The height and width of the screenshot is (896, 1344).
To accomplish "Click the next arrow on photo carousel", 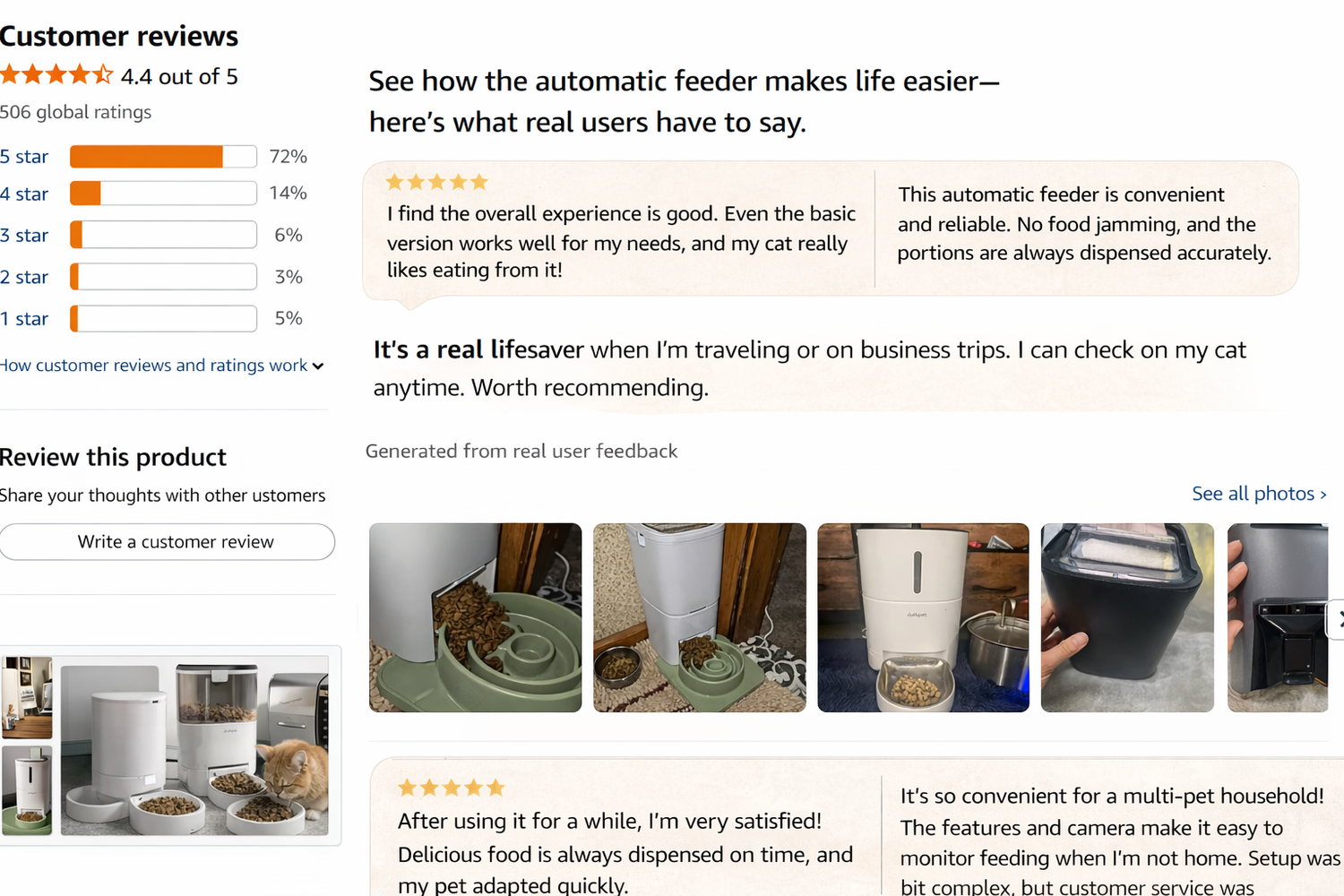I will (1337, 618).
